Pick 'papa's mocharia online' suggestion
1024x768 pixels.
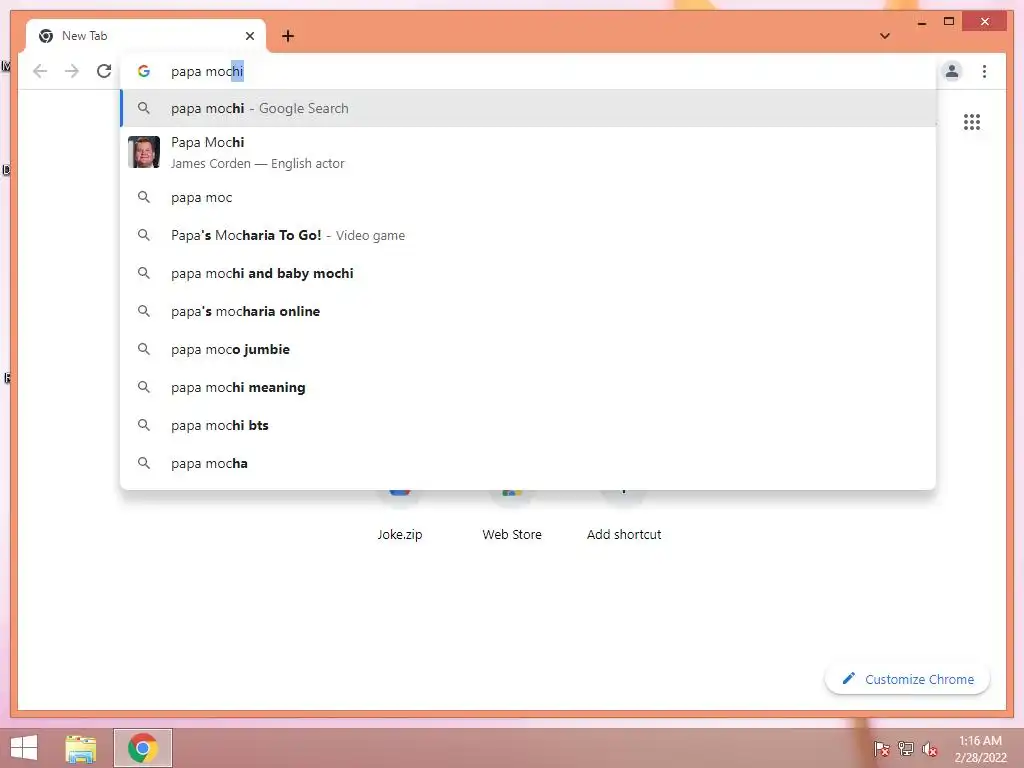pyautogui.click(x=528, y=312)
